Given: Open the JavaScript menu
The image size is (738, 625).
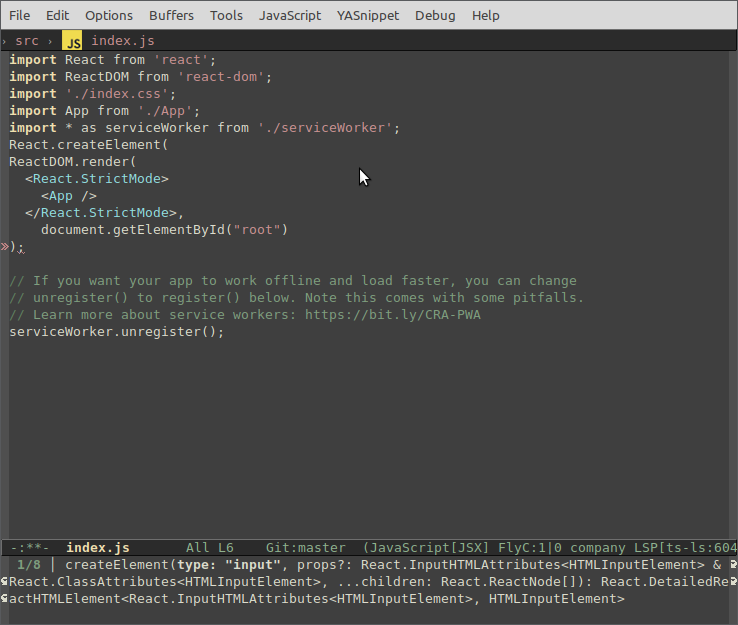Looking at the screenshot, I should tap(290, 15).
